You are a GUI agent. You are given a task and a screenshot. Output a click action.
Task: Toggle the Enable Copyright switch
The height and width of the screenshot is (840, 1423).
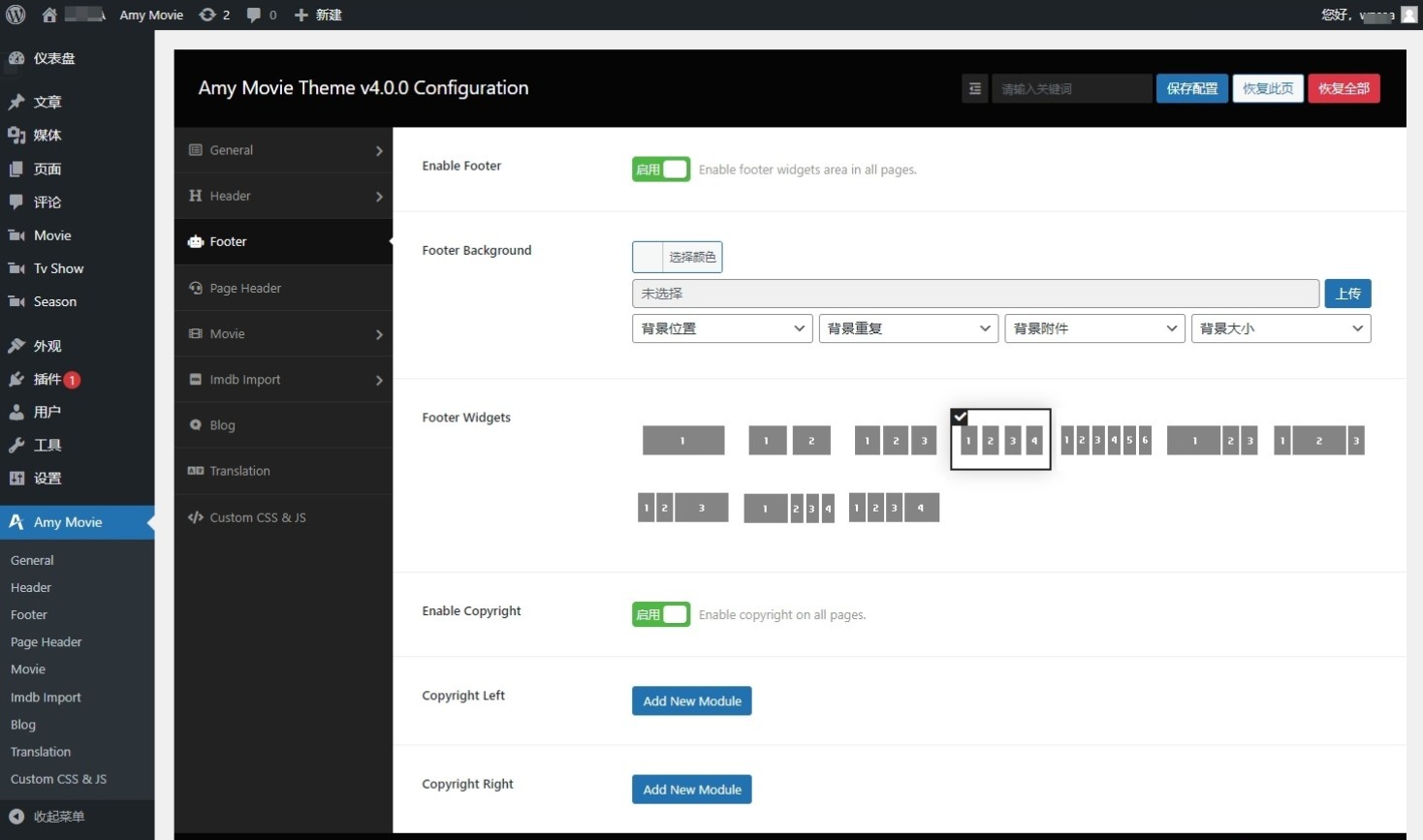point(661,614)
